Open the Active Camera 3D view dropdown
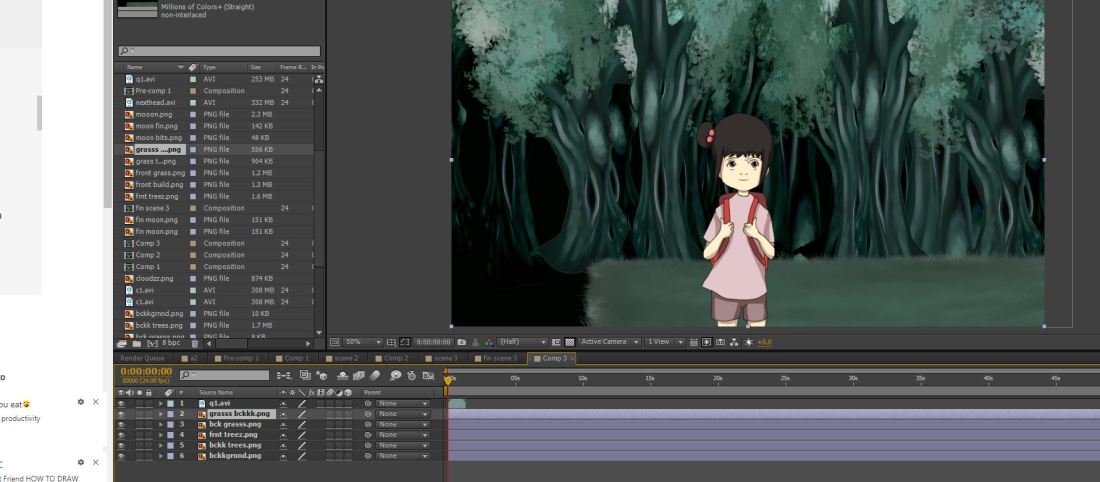Image resolution: width=1100 pixels, height=482 pixels. pyautogui.click(x=610, y=342)
